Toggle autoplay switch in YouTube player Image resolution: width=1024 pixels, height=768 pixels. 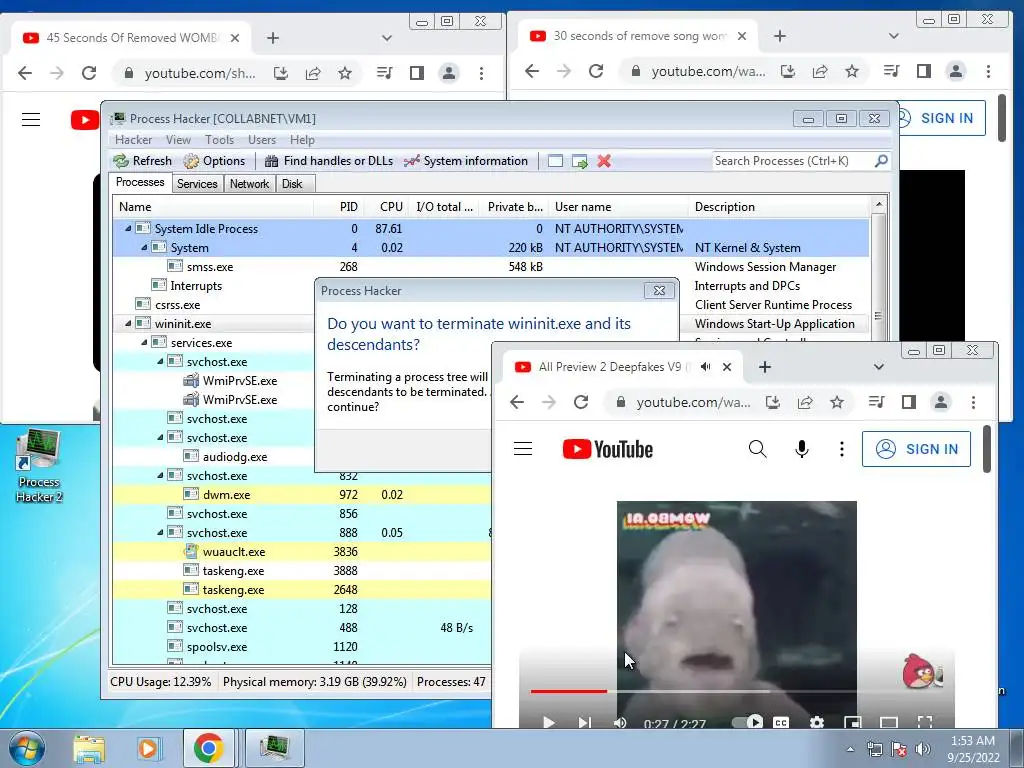tap(748, 722)
